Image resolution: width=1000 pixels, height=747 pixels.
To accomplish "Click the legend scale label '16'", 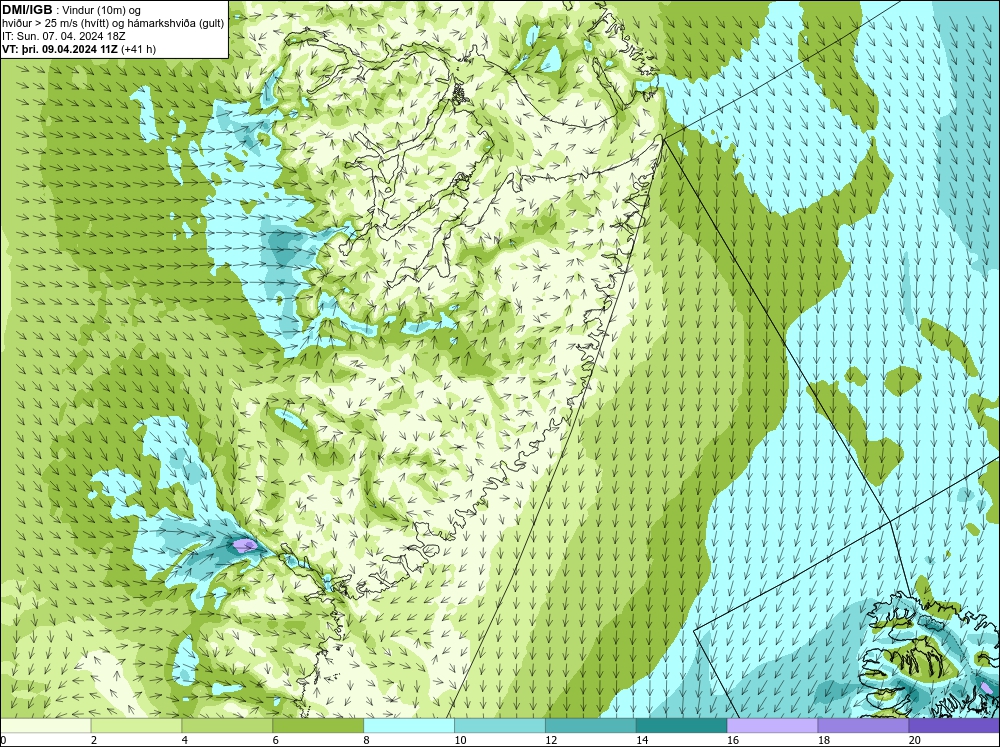I will coord(733,740).
